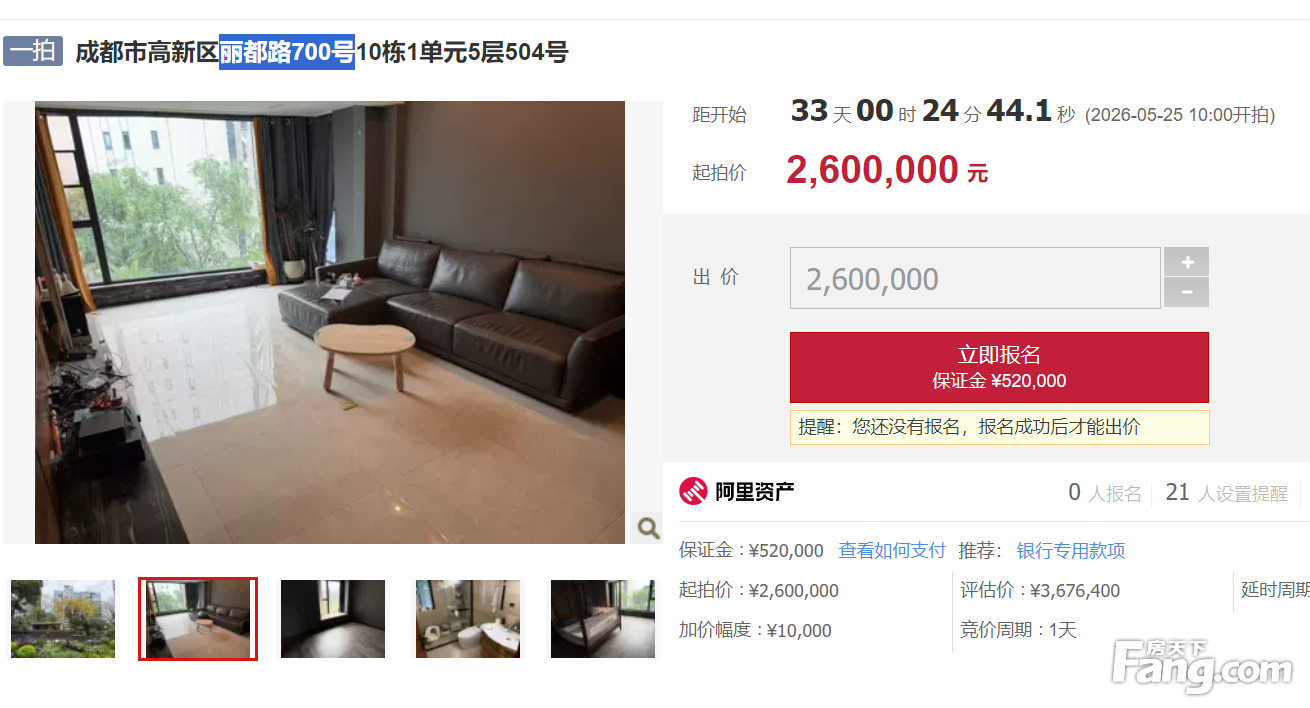
Task: Click the 0 人报名 registration counter
Action: pyautogui.click(x=1105, y=493)
